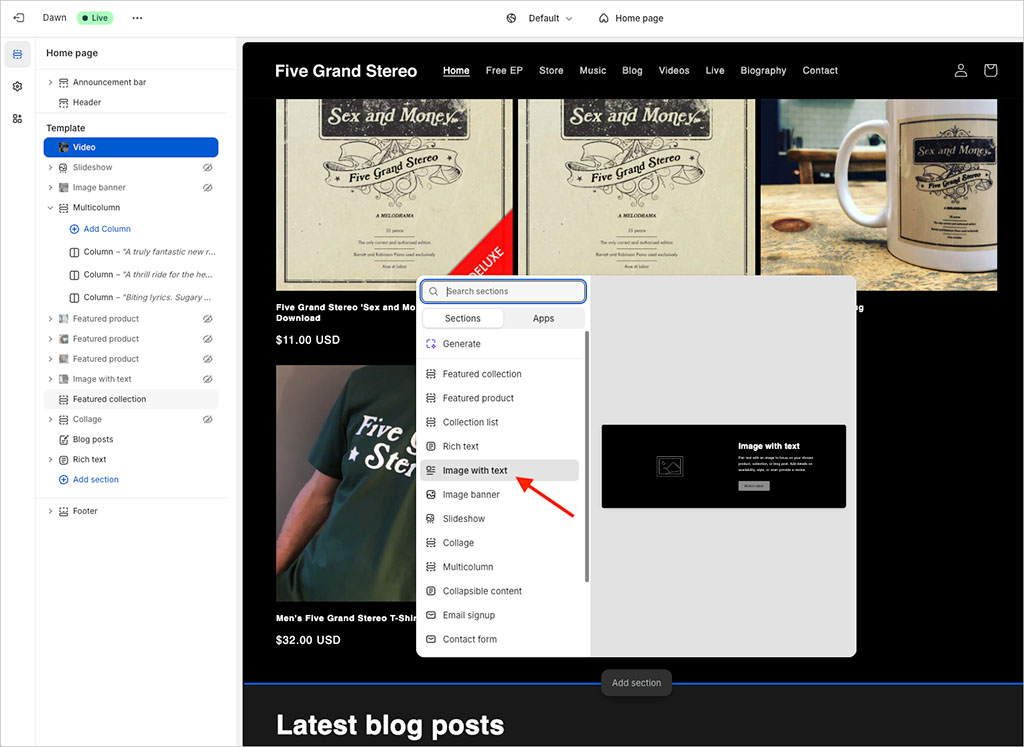Choose Multicolumn from section picker list
The width and height of the screenshot is (1024, 747).
pyautogui.click(x=500, y=567)
